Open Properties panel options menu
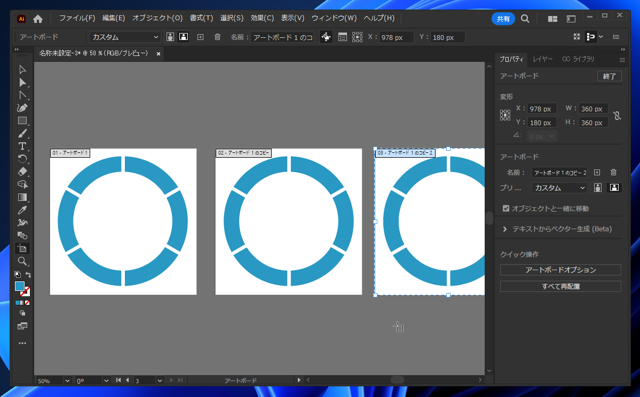 tap(622, 60)
